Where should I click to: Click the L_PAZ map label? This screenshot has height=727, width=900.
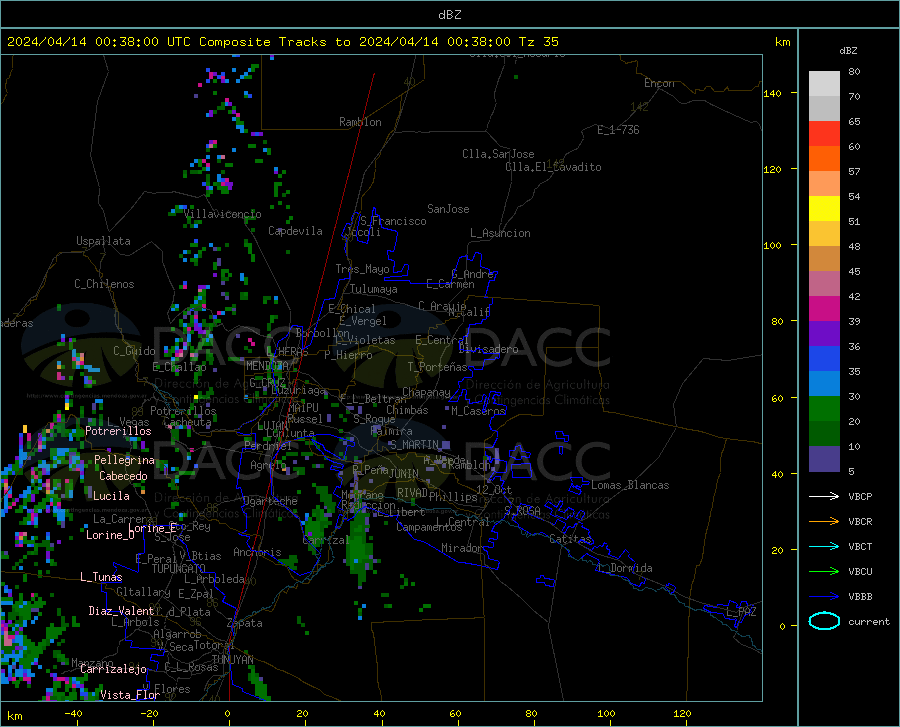point(741,612)
